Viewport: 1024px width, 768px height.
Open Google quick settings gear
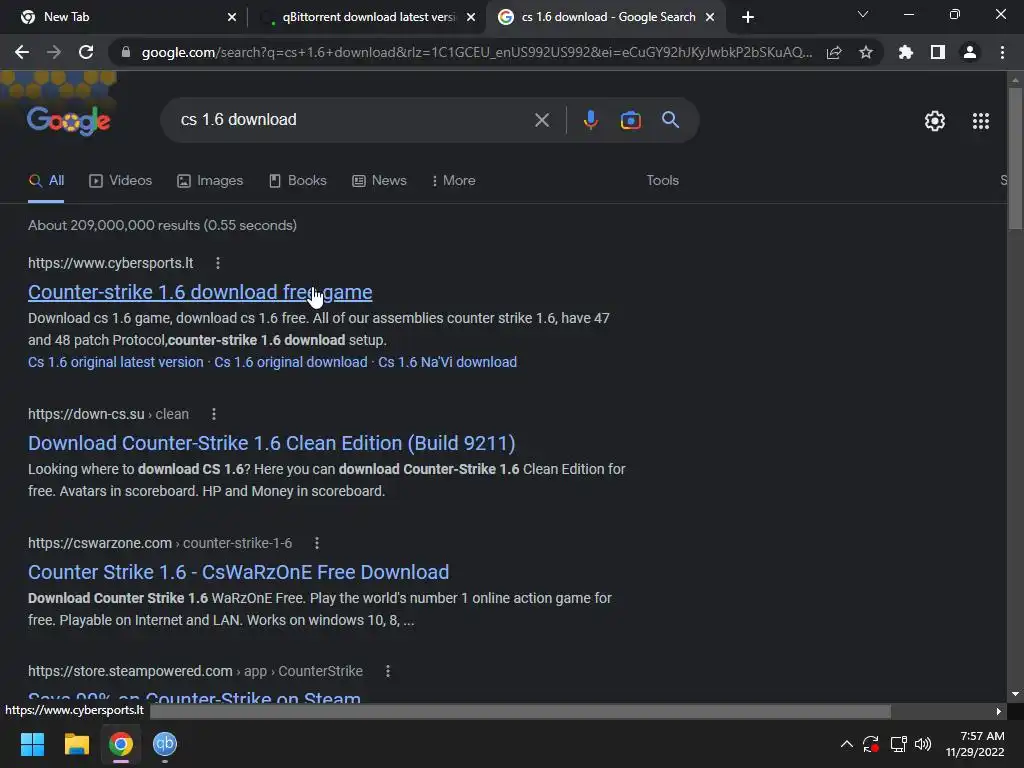[935, 121]
